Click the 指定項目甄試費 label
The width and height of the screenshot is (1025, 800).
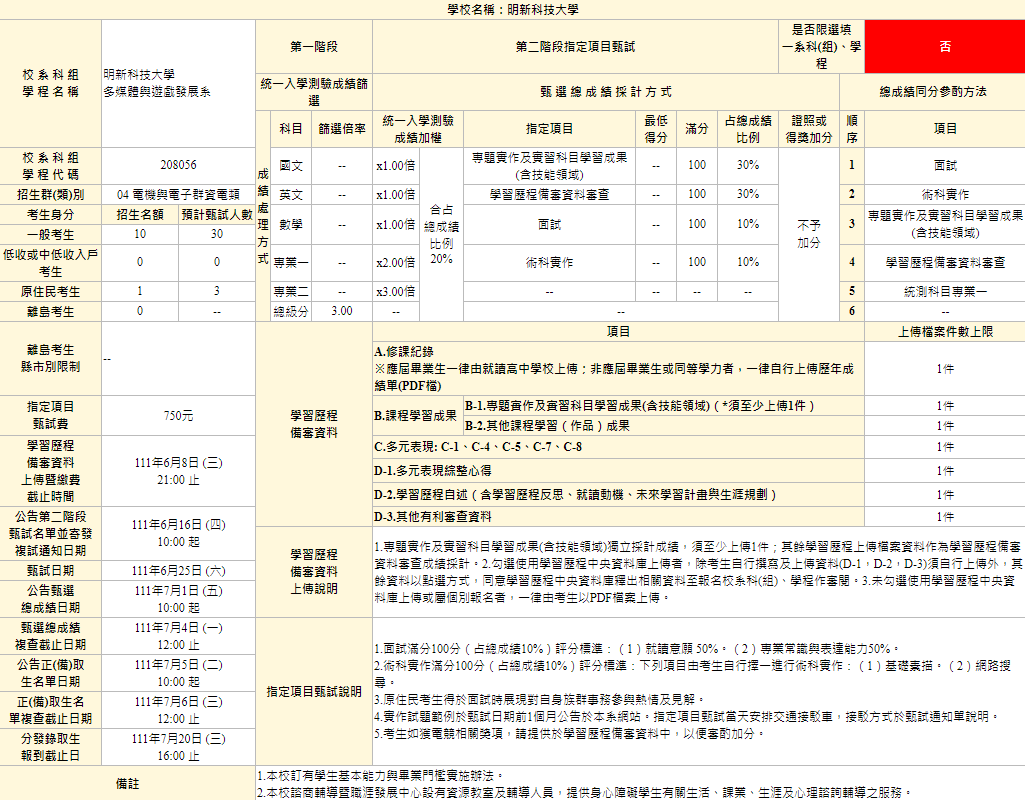50,415
